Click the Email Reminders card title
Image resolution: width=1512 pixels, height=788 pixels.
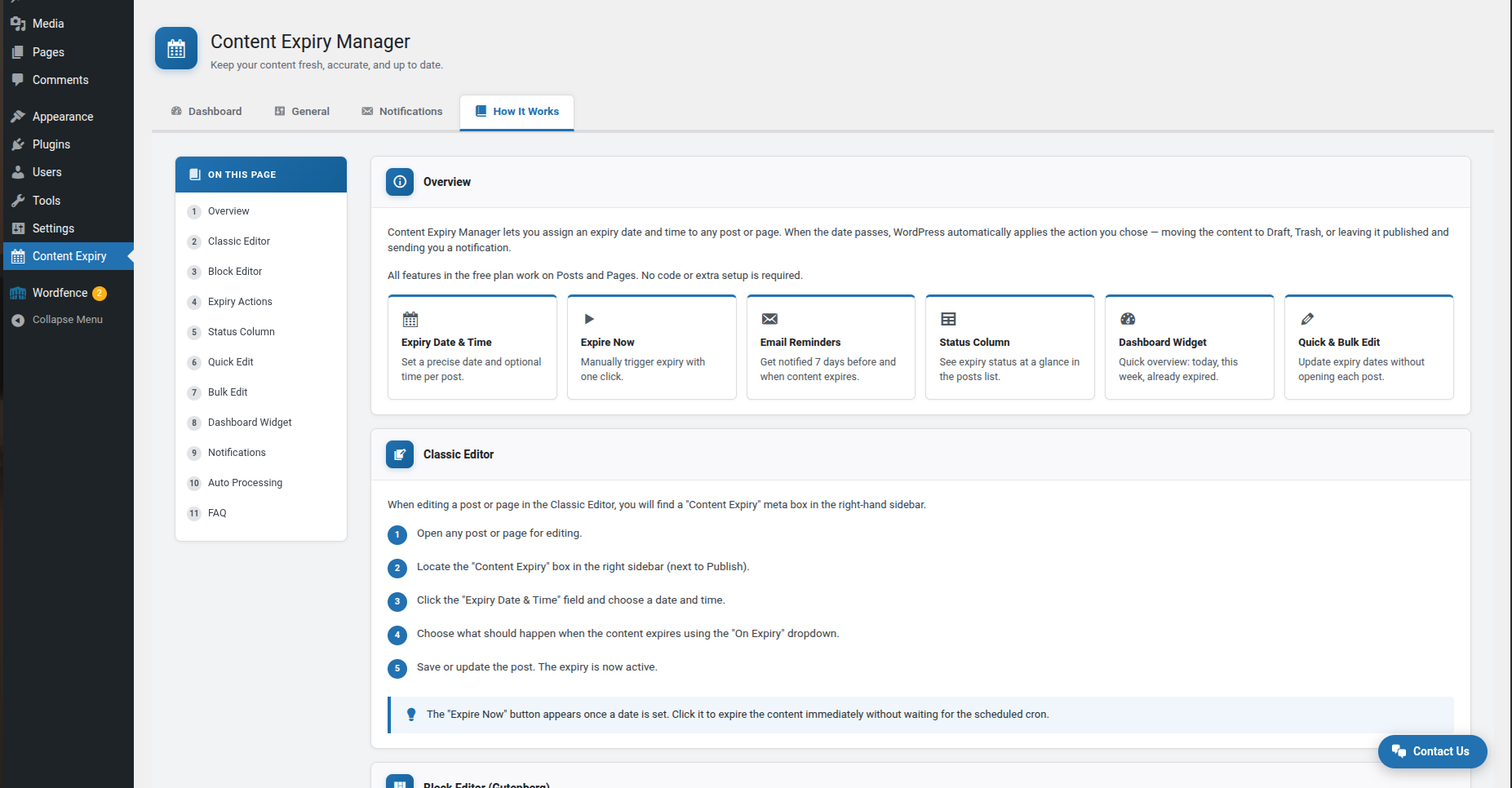tap(800, 343)
